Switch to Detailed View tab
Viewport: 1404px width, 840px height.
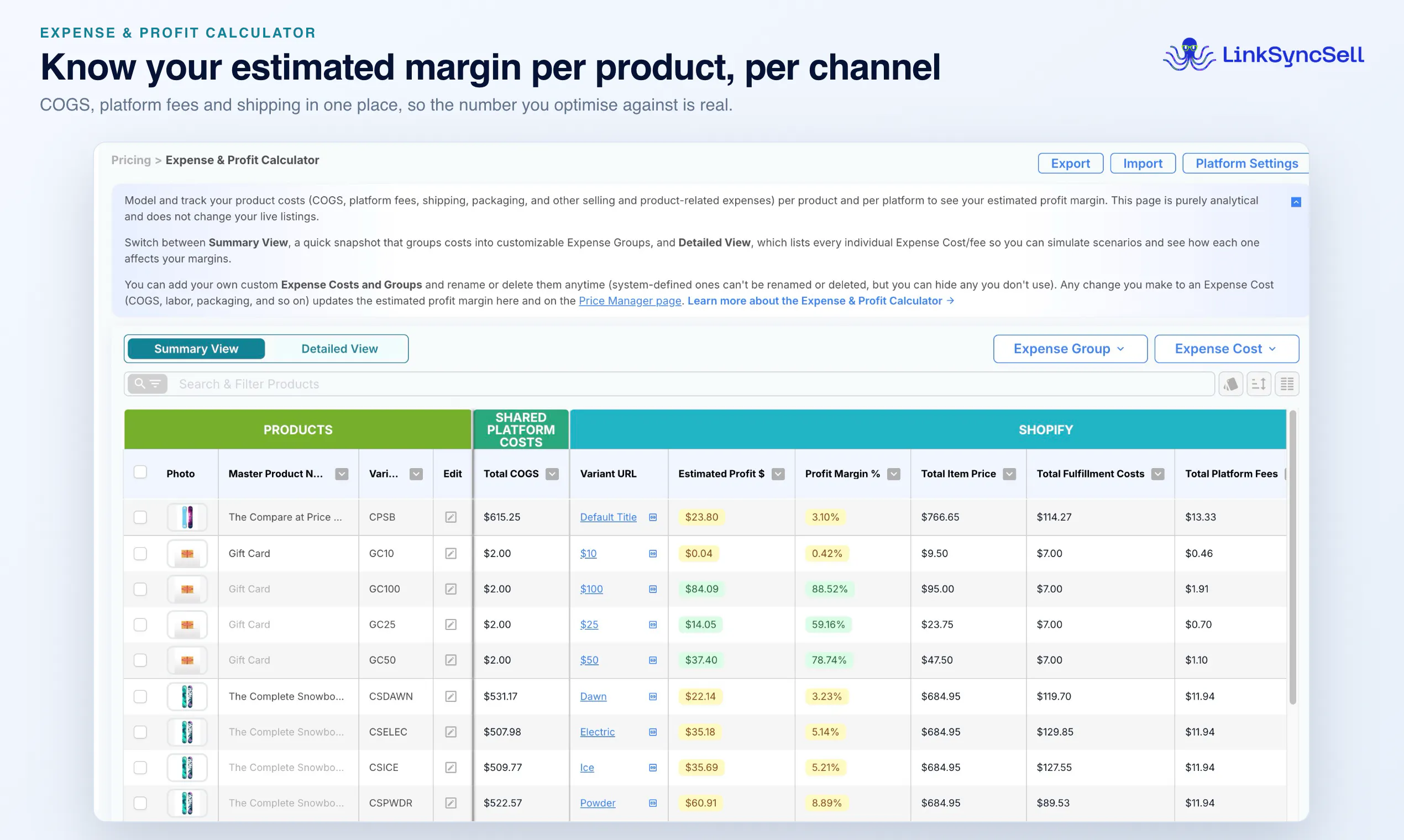(339, 349)
